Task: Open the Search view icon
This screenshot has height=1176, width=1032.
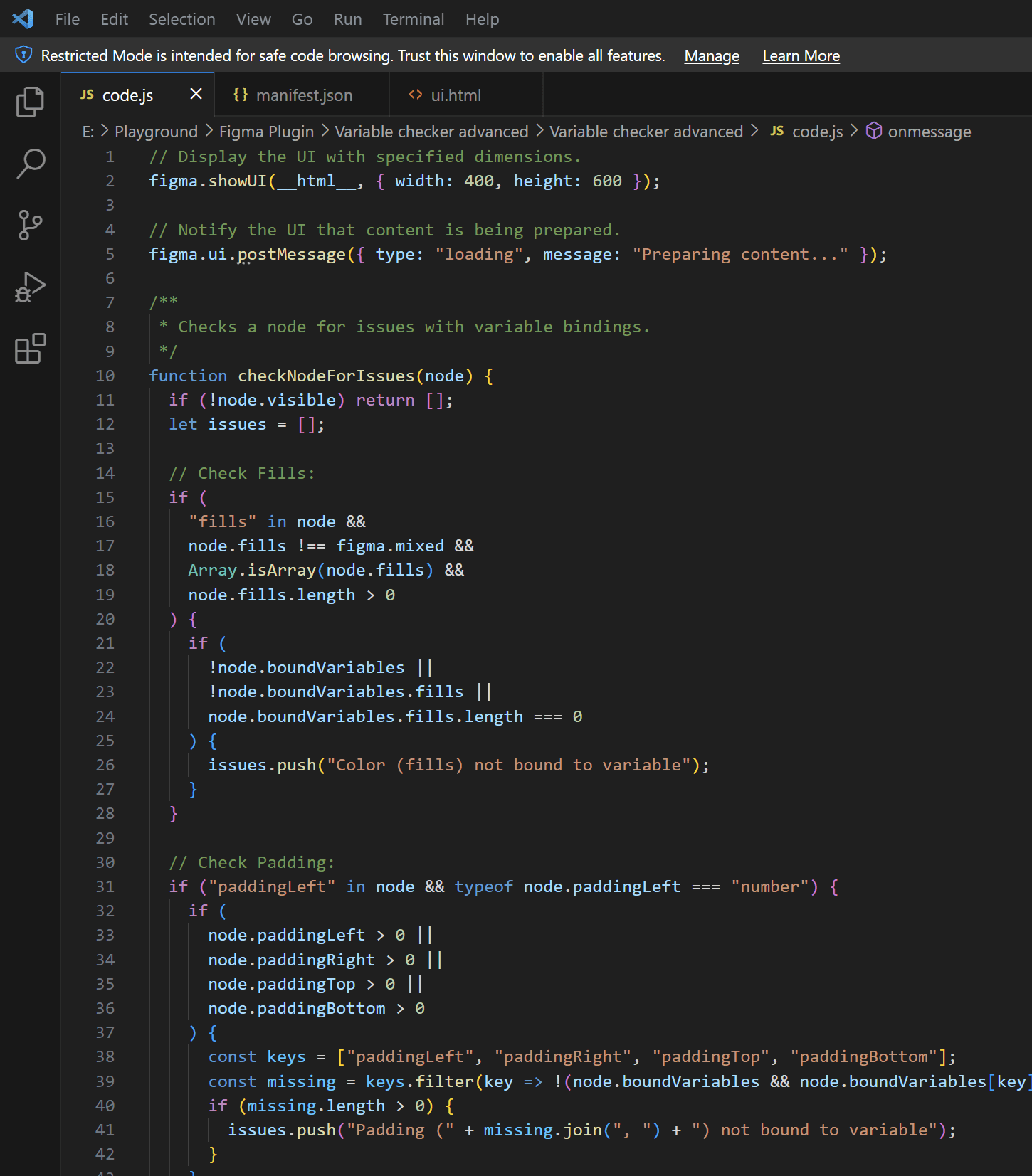Action: click(x=30, y=164)
